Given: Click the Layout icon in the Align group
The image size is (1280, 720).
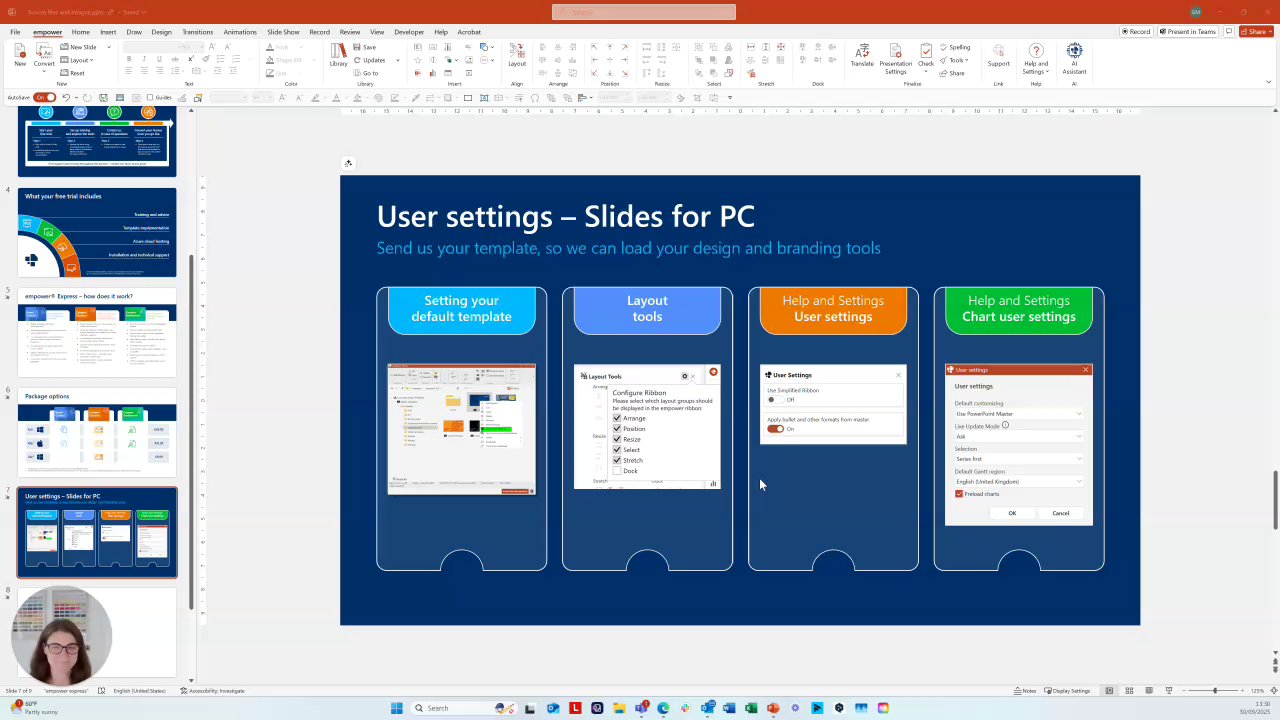Looking at the screenshot, I should 517,55.
